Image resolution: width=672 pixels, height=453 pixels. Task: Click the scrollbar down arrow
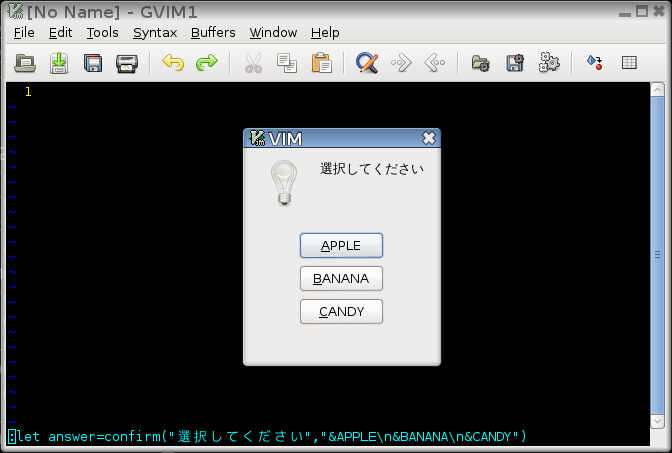(657, 421)
